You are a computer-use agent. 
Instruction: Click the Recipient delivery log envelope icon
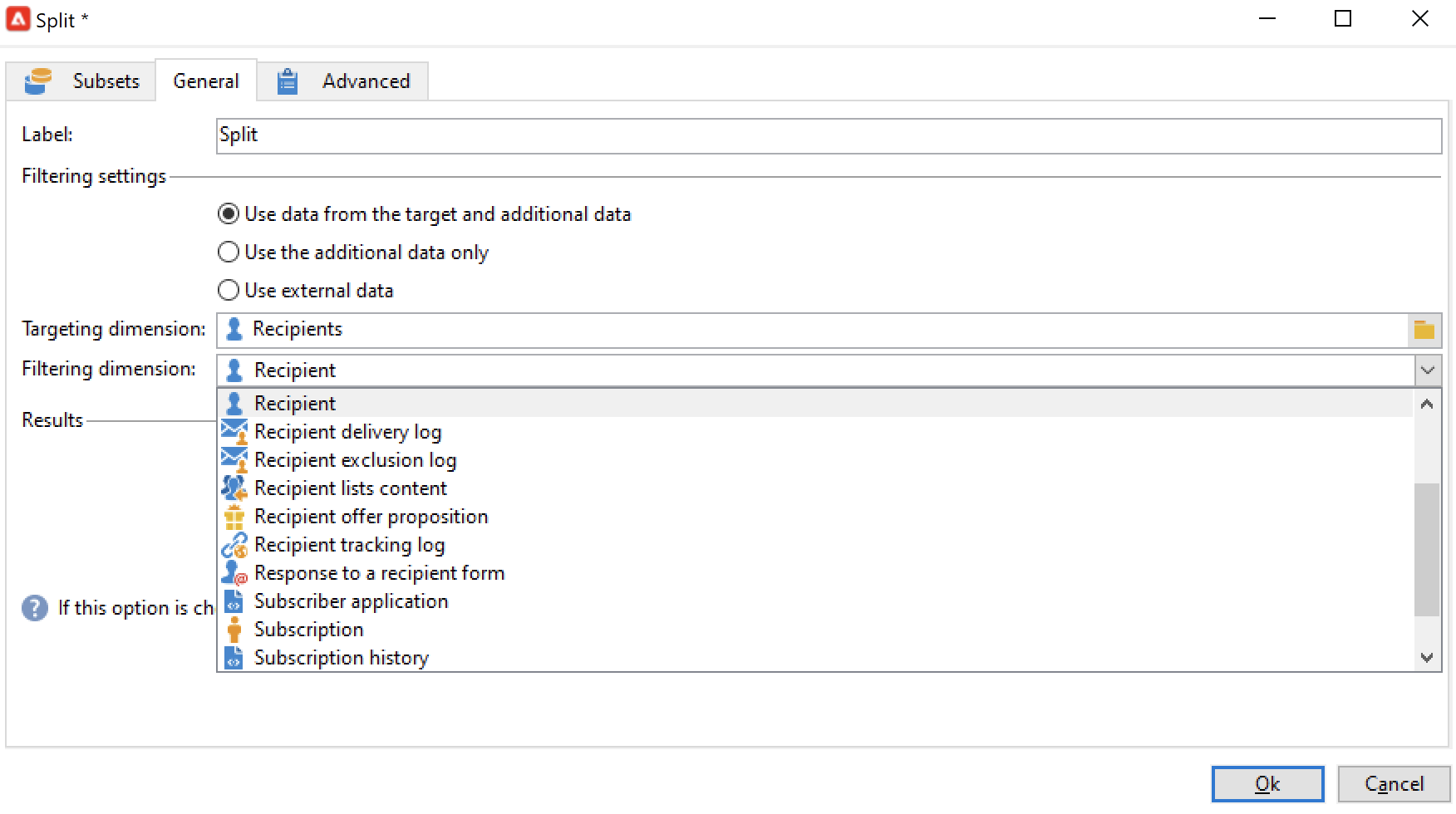[x=234, y=432]
